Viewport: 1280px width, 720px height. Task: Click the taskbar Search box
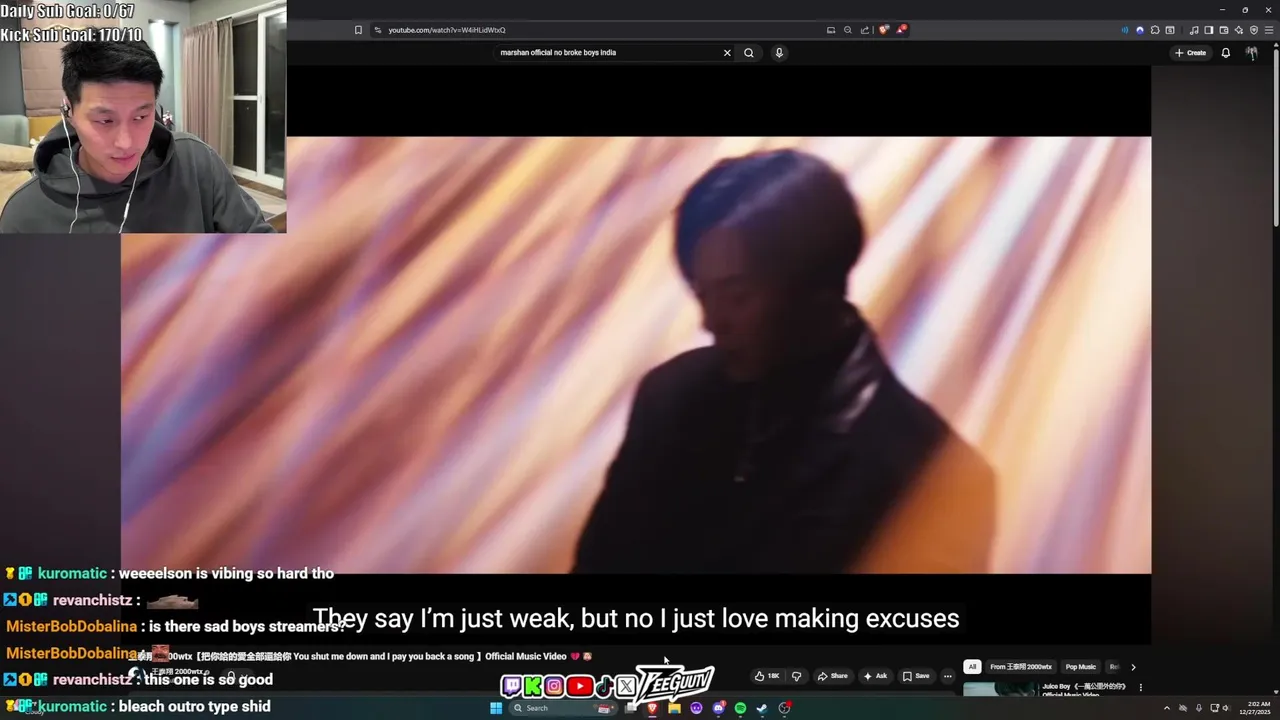(563, 708)
